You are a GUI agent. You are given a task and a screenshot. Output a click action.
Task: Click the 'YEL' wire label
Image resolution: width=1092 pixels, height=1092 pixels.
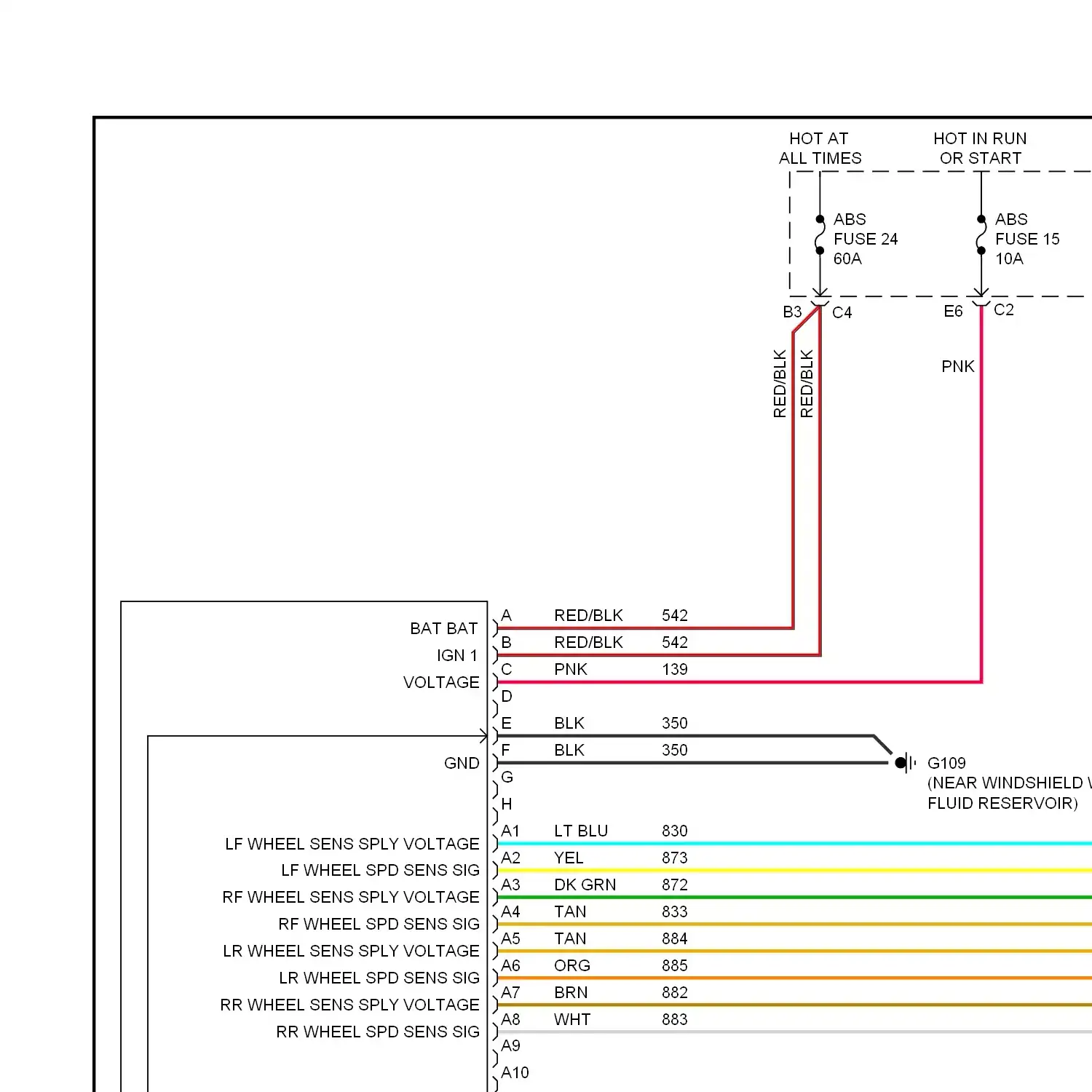pos(568,858)
